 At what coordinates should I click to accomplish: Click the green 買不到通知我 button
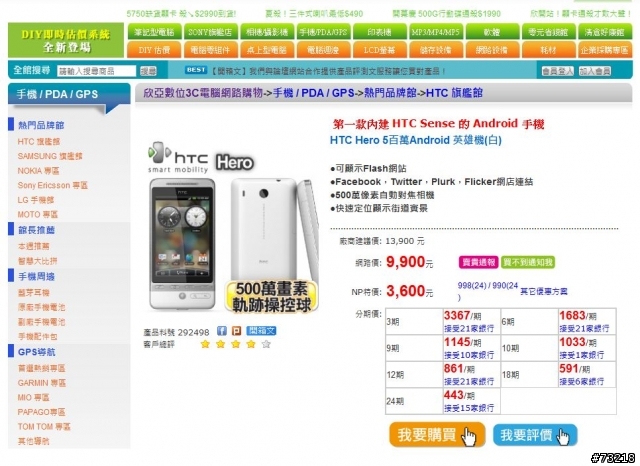pyautogui.click(x=528, y=262)
